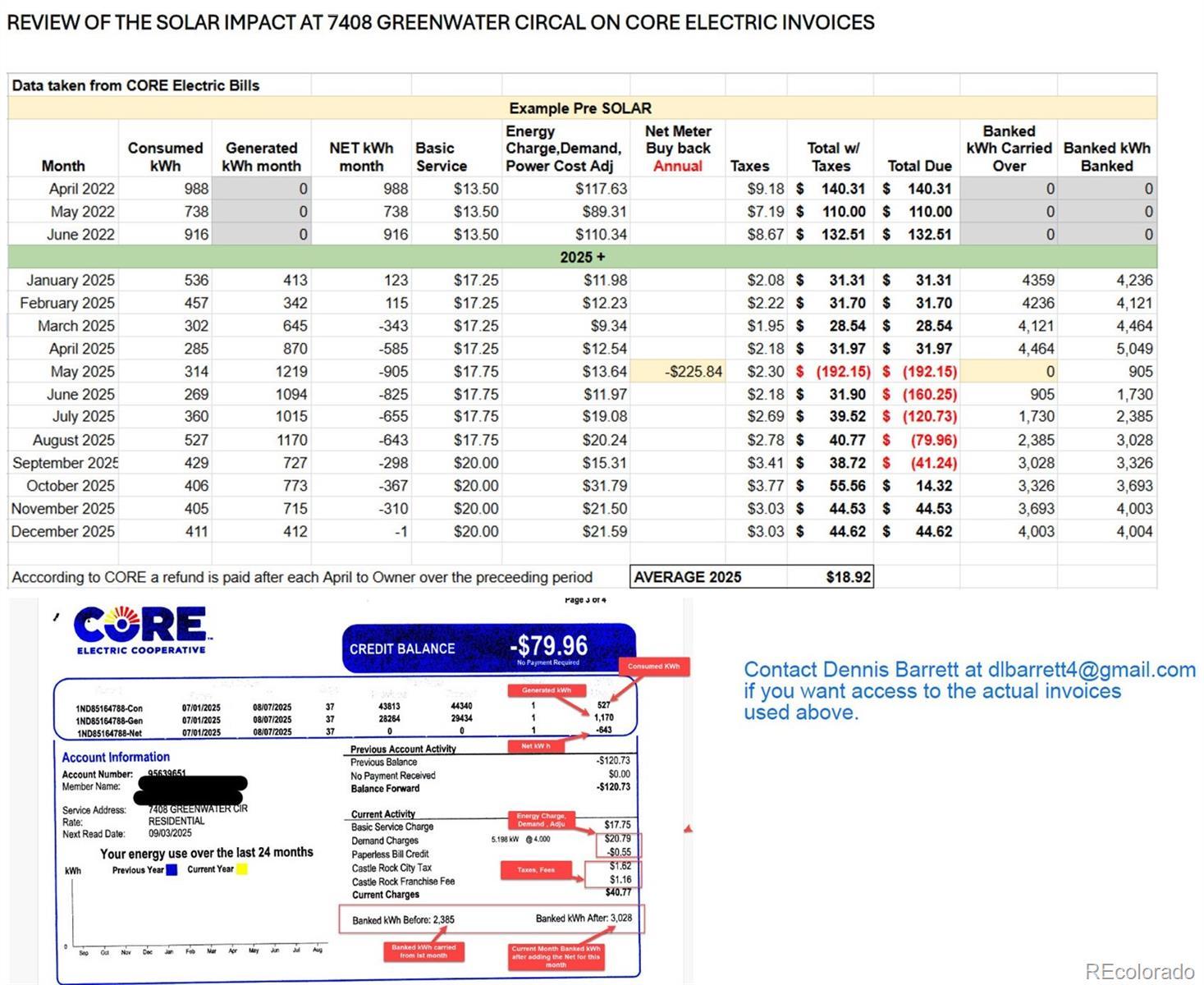Image resolution: width=1204 pixels, height=985 pixels.
Task: Click the CORE Electric Cooperative logo
Action: click(x=141, y=630)
